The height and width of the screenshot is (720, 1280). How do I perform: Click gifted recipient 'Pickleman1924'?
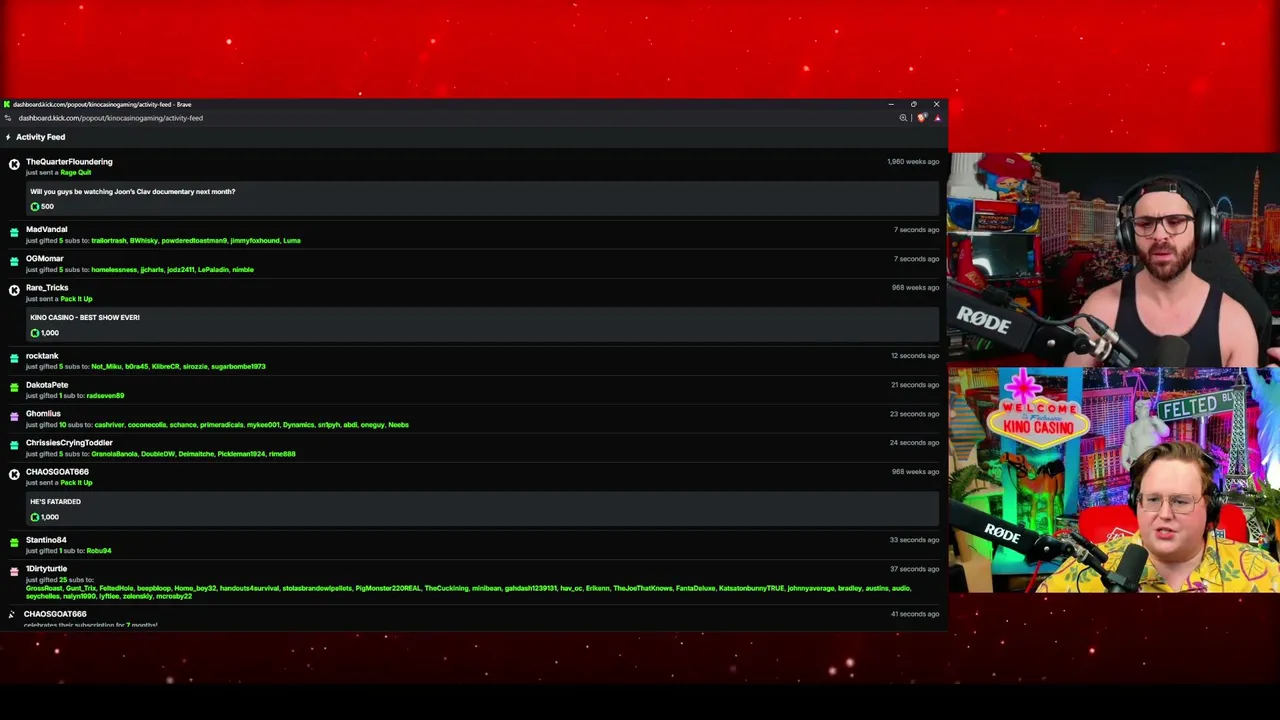click(x=242, y=454)
